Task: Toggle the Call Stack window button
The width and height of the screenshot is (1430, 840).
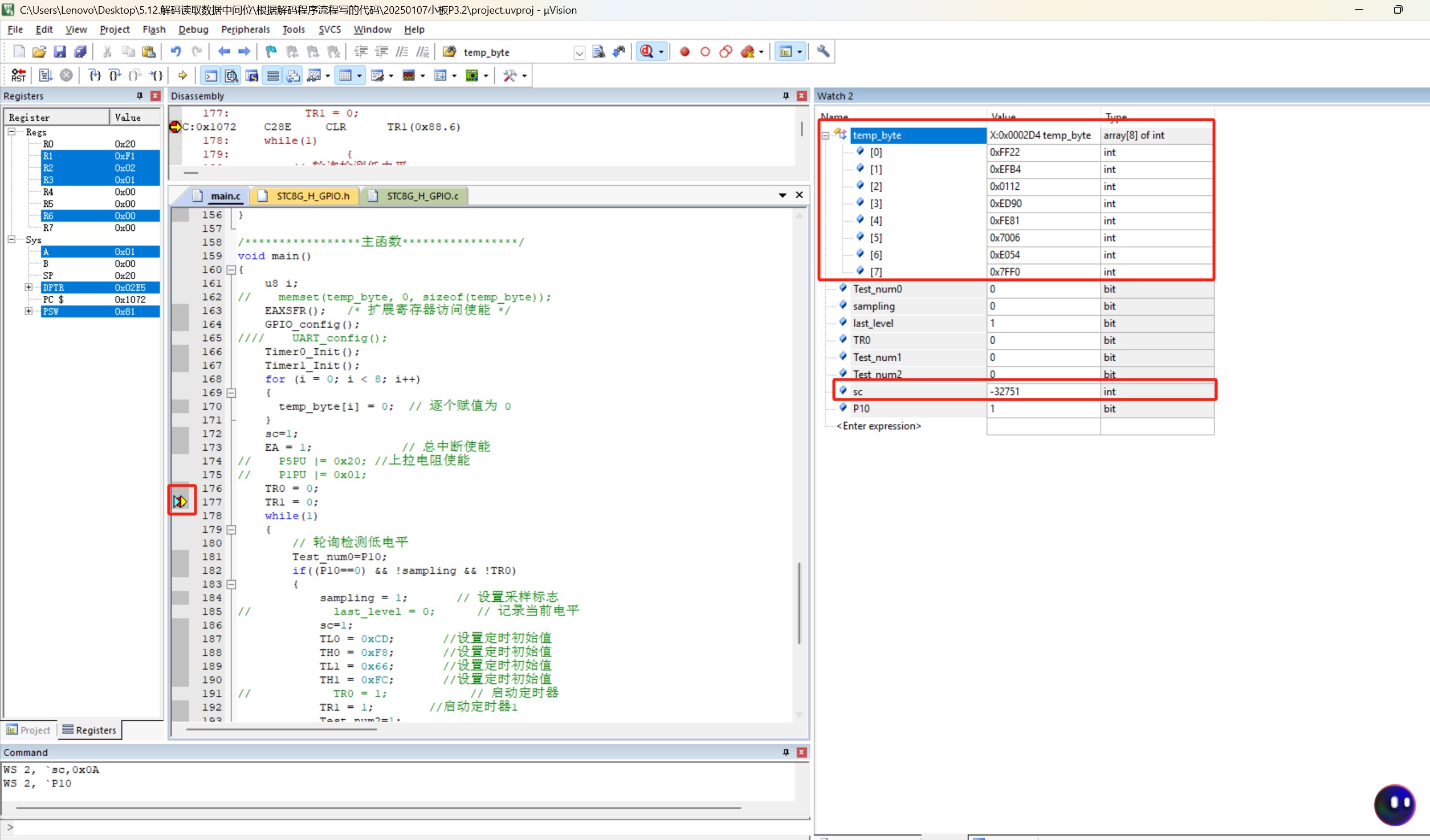Action: [294, 75]
